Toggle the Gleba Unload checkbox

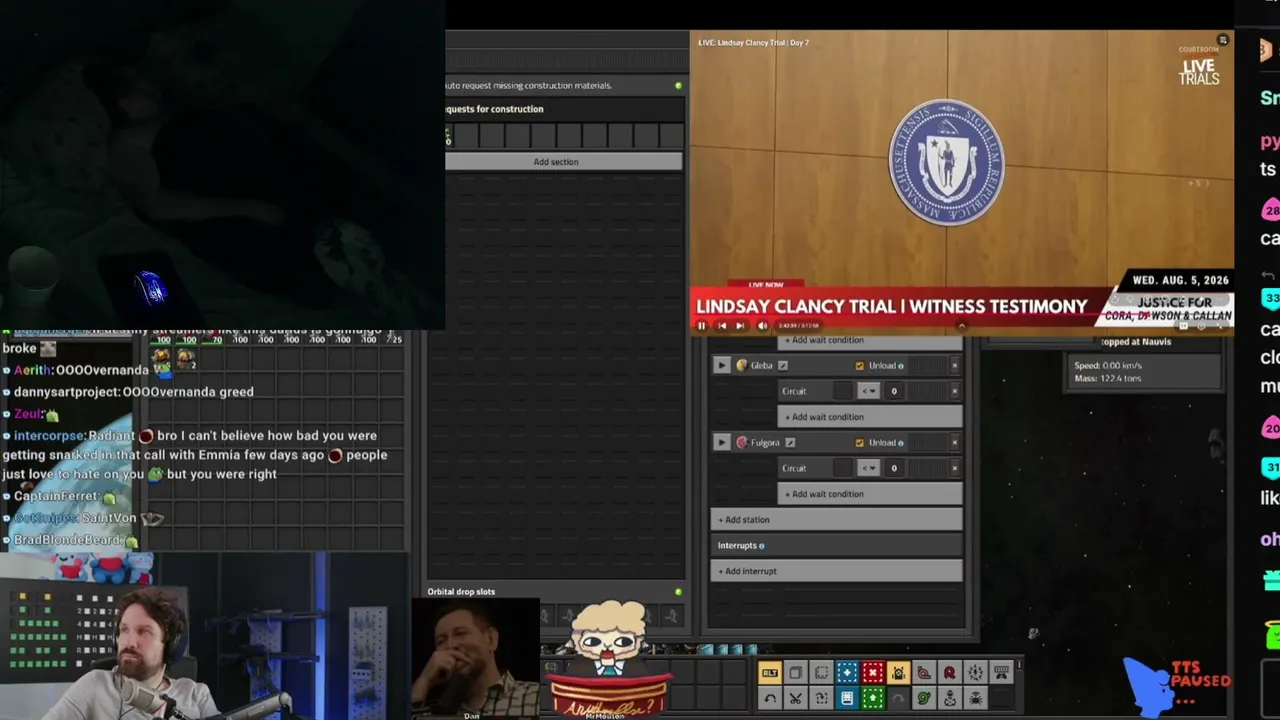pyautogui.click(x=859, y=365)
